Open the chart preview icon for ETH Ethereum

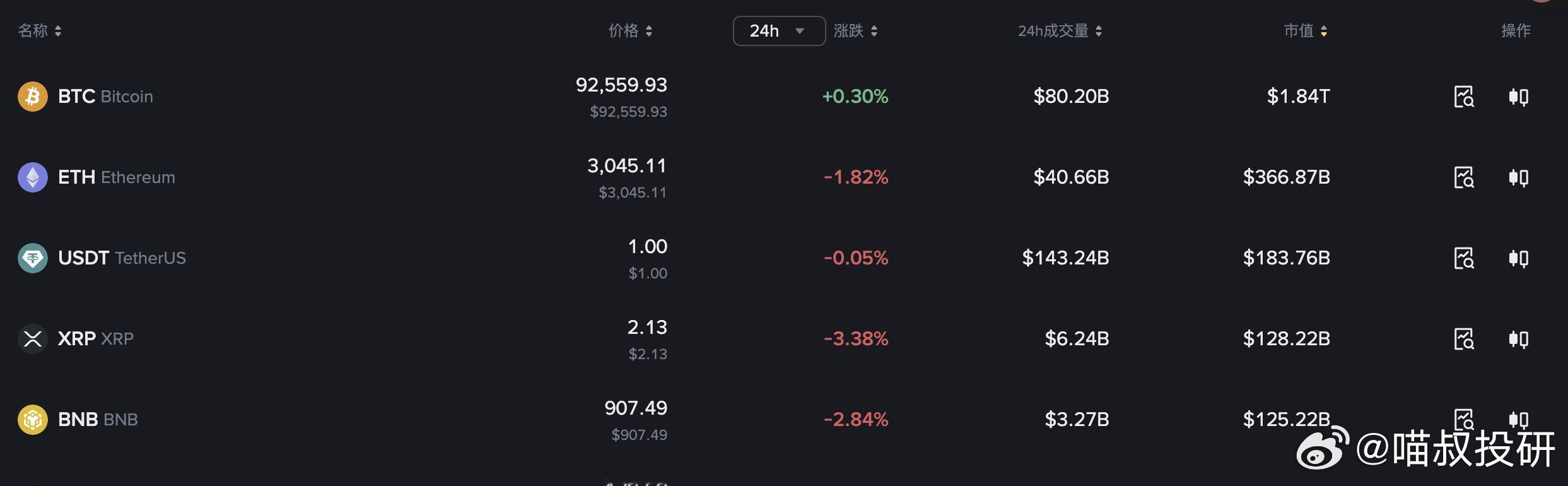1465,177
